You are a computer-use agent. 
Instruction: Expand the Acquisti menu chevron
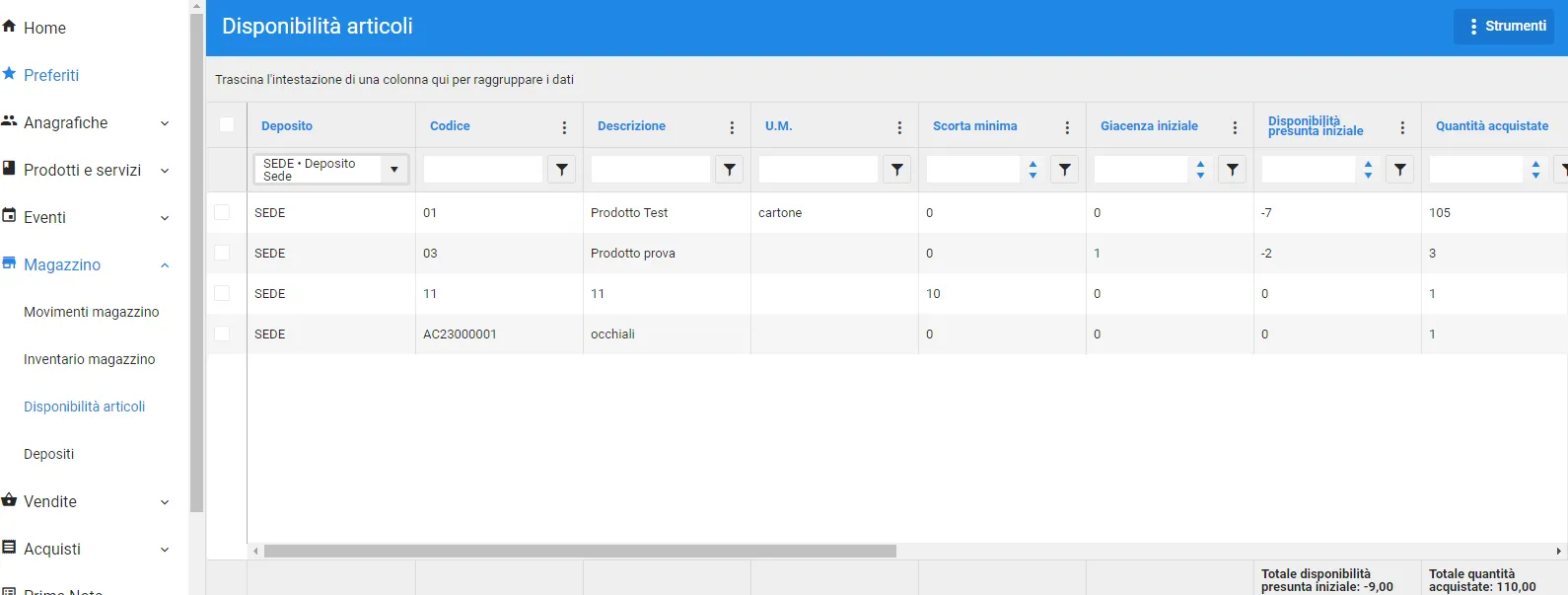pyautogui.click(x=165, y=550)
